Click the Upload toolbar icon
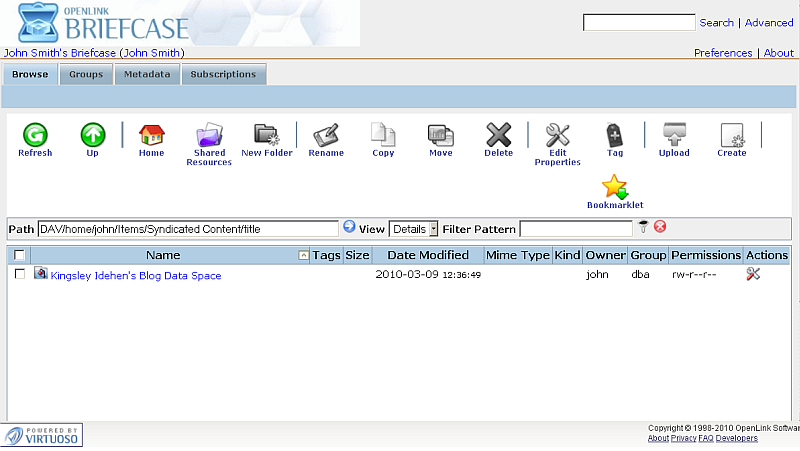Viewport: 800px width, 451px height. coord(674,135)
